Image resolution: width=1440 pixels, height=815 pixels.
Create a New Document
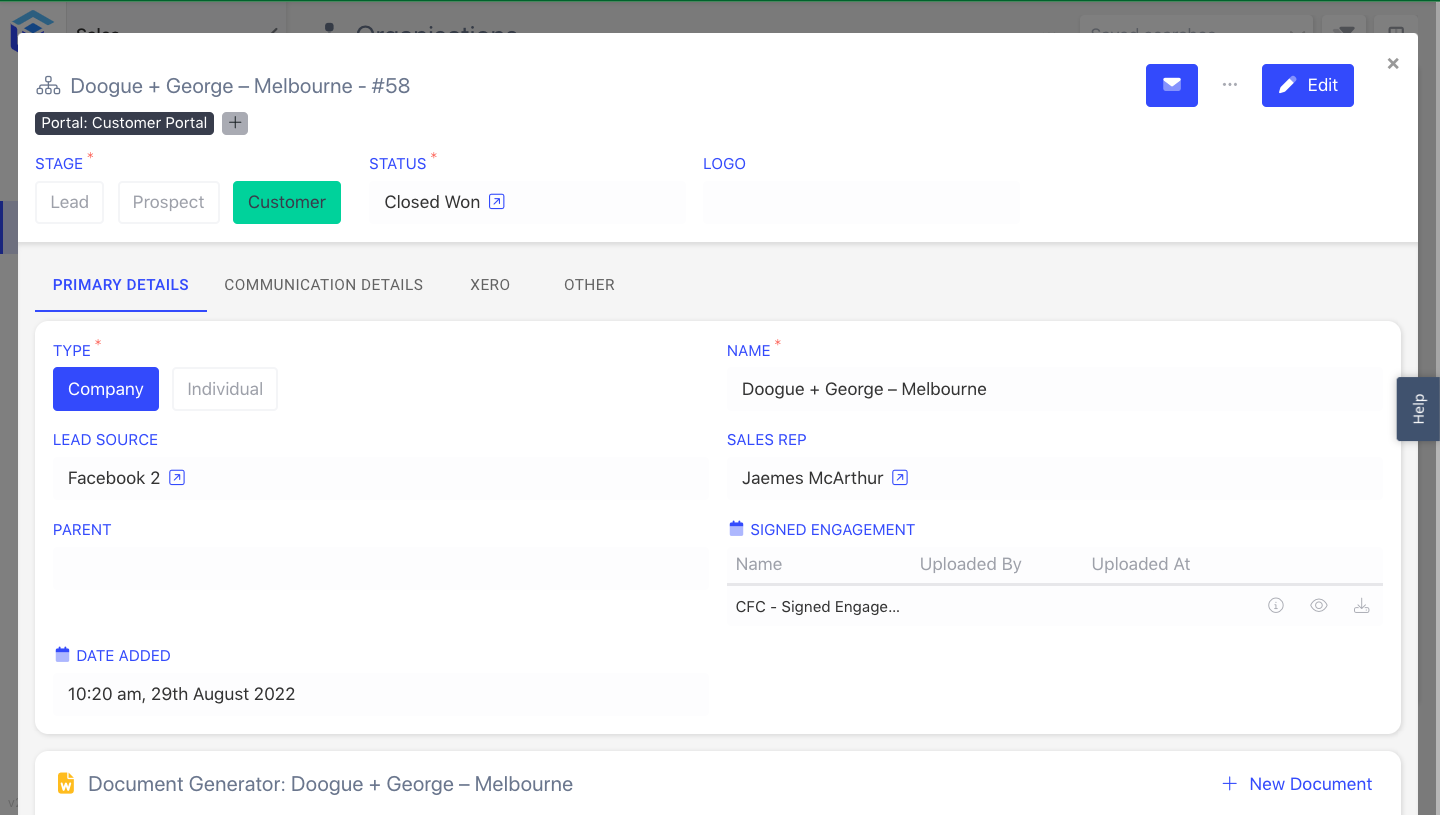[1297, 784]
